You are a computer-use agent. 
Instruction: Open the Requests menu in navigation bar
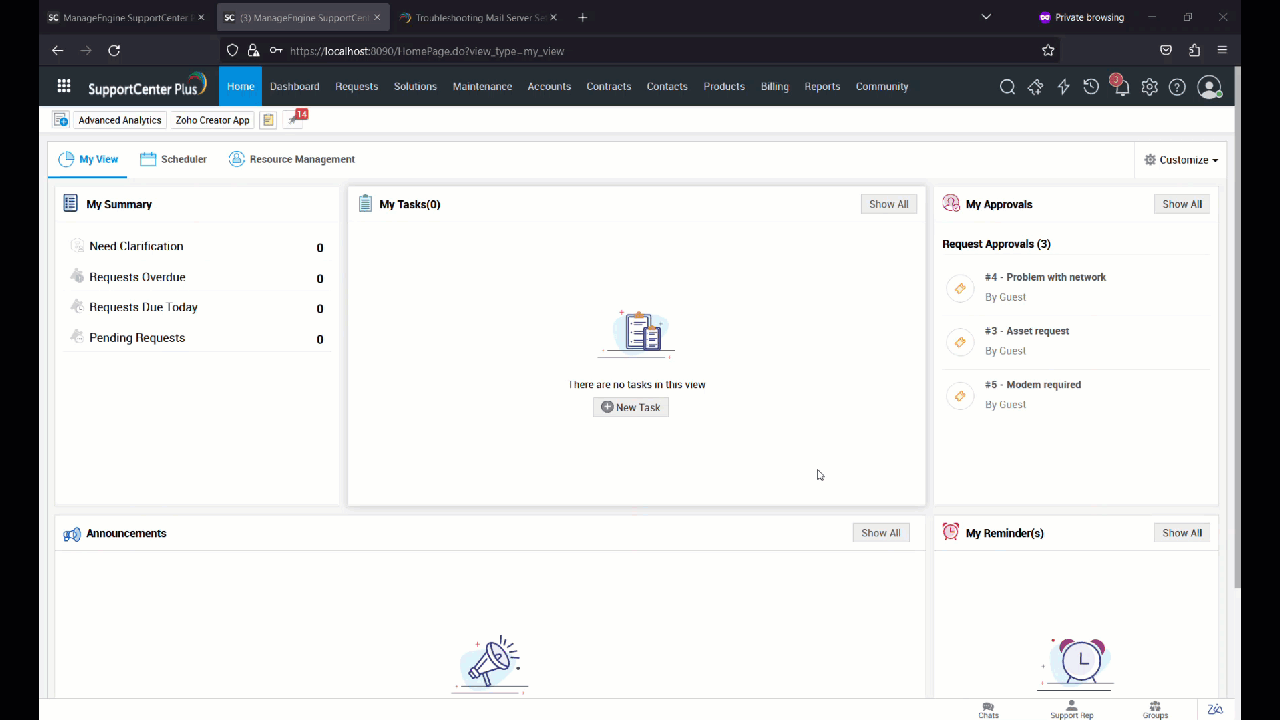click(356, 87)
